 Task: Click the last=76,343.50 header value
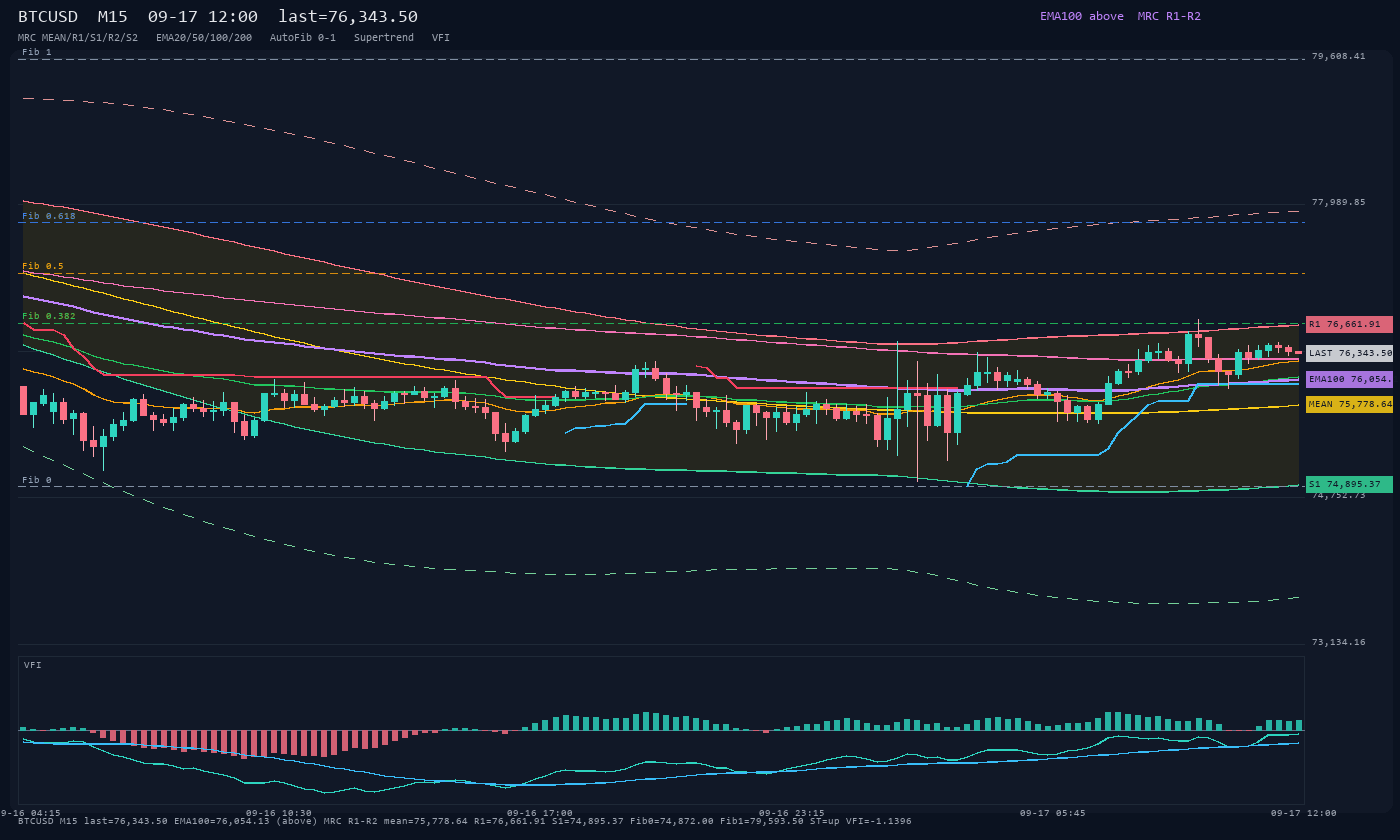coord(348,16)
